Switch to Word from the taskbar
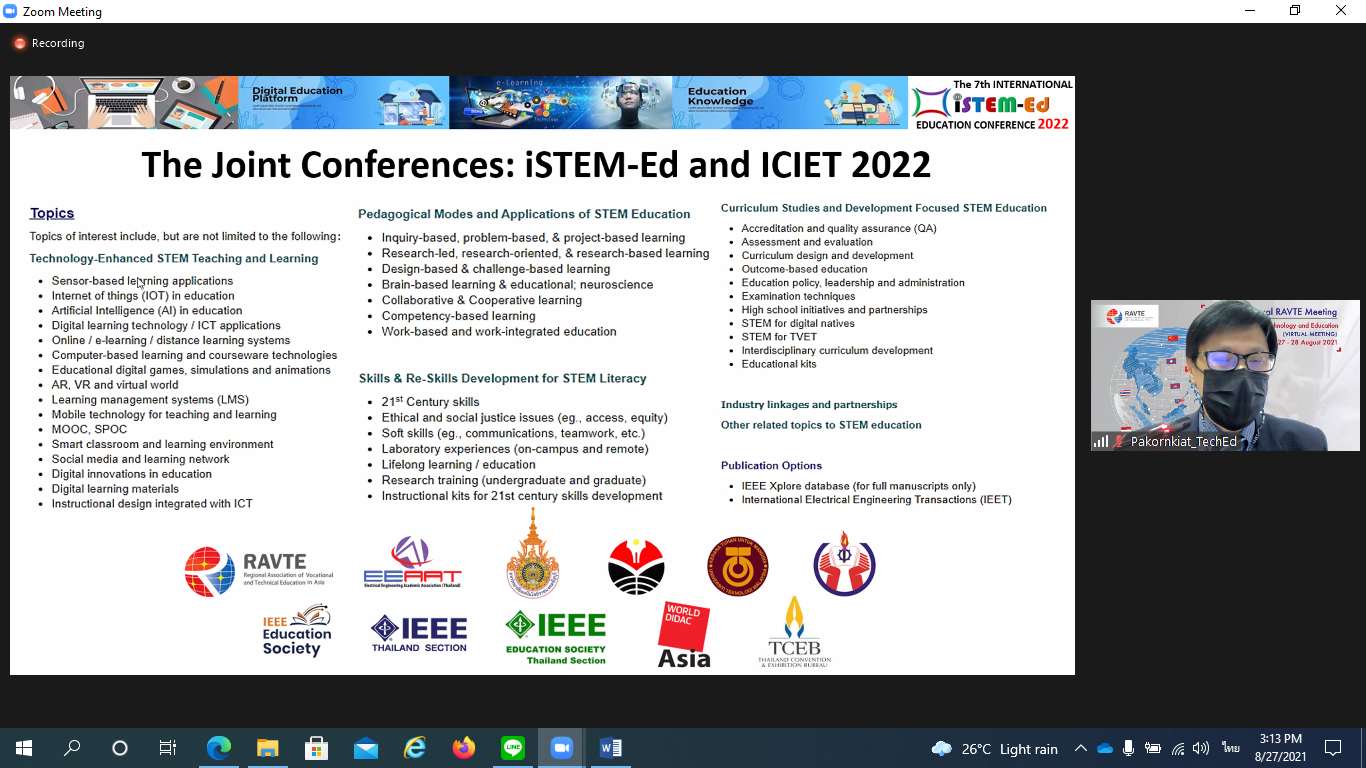Image resolution: width=1366 pixels, height=768 pixels. 610,748
